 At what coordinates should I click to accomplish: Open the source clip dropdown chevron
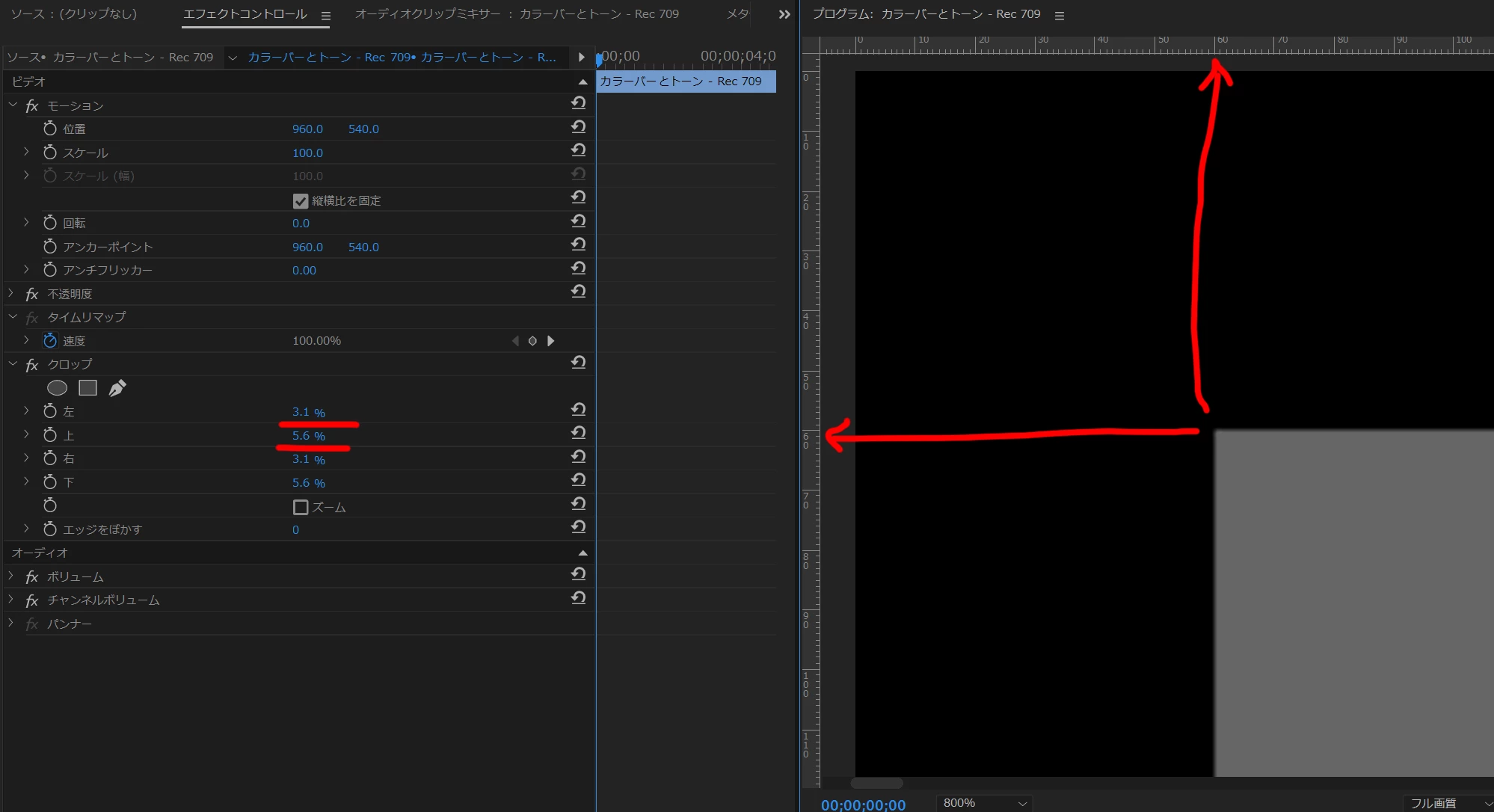[x=233, y=58]
